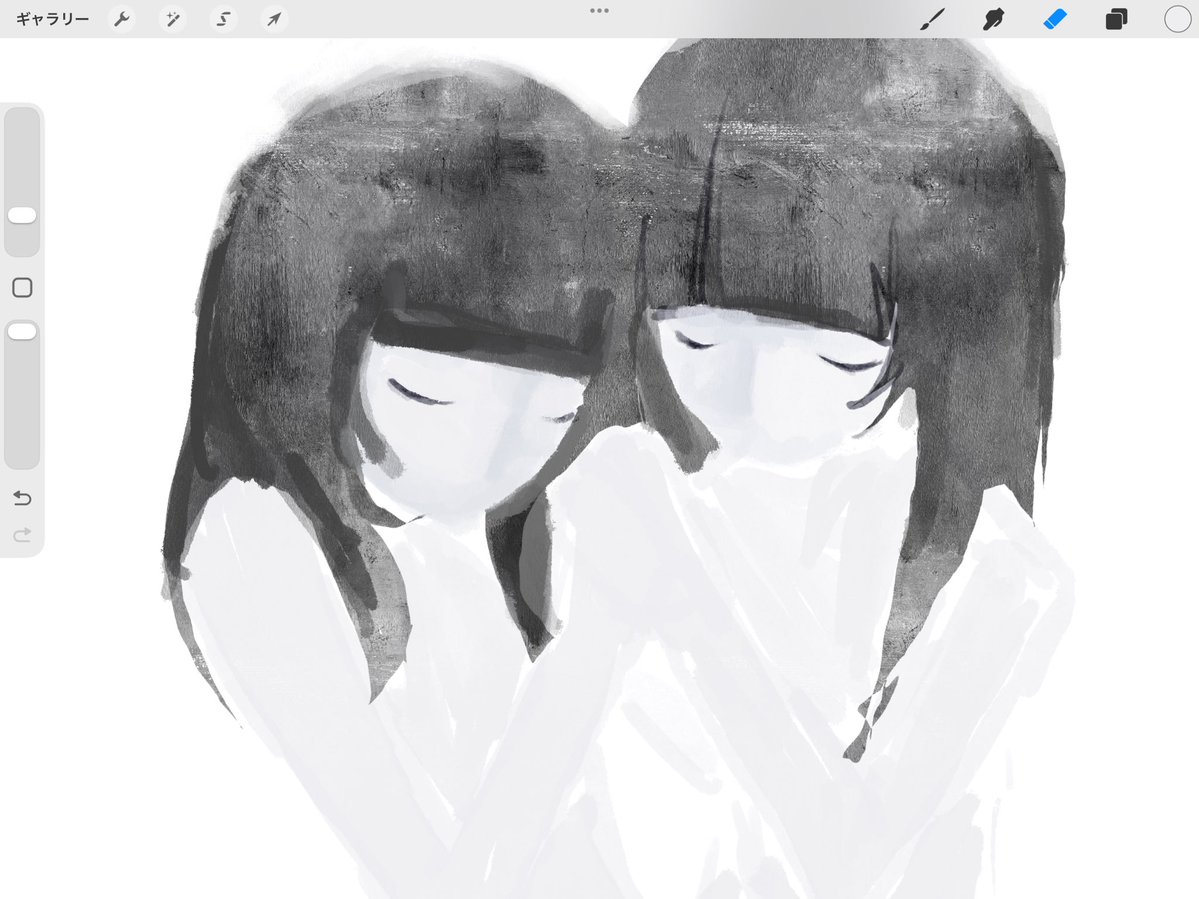Tap the square Modify button in sidebar
Image resolution: width=1199 pixels, height=899 pixels.
pos(22,287)
